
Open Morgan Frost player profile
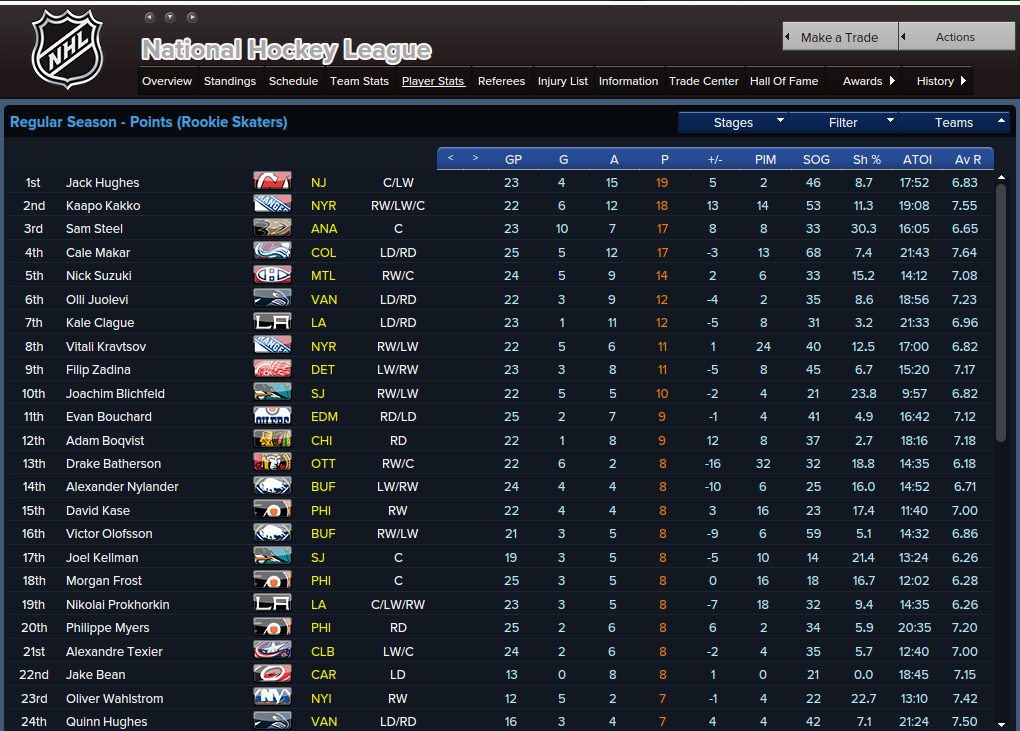103,581
